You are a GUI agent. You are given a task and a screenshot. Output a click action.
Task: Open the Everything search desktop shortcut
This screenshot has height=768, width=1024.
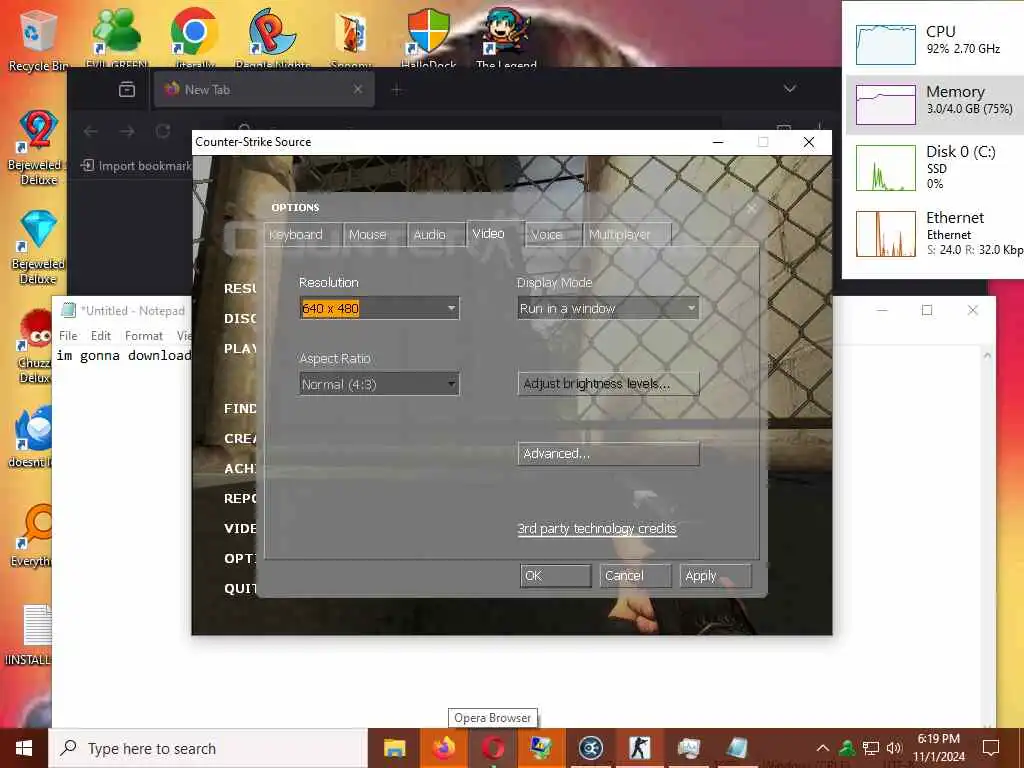31,536
